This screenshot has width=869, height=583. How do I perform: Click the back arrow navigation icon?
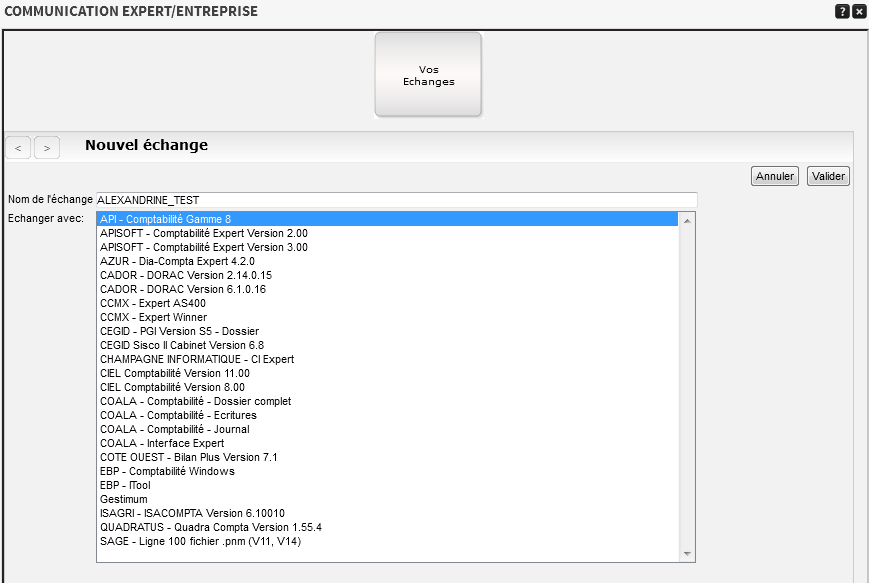(18, 147)
